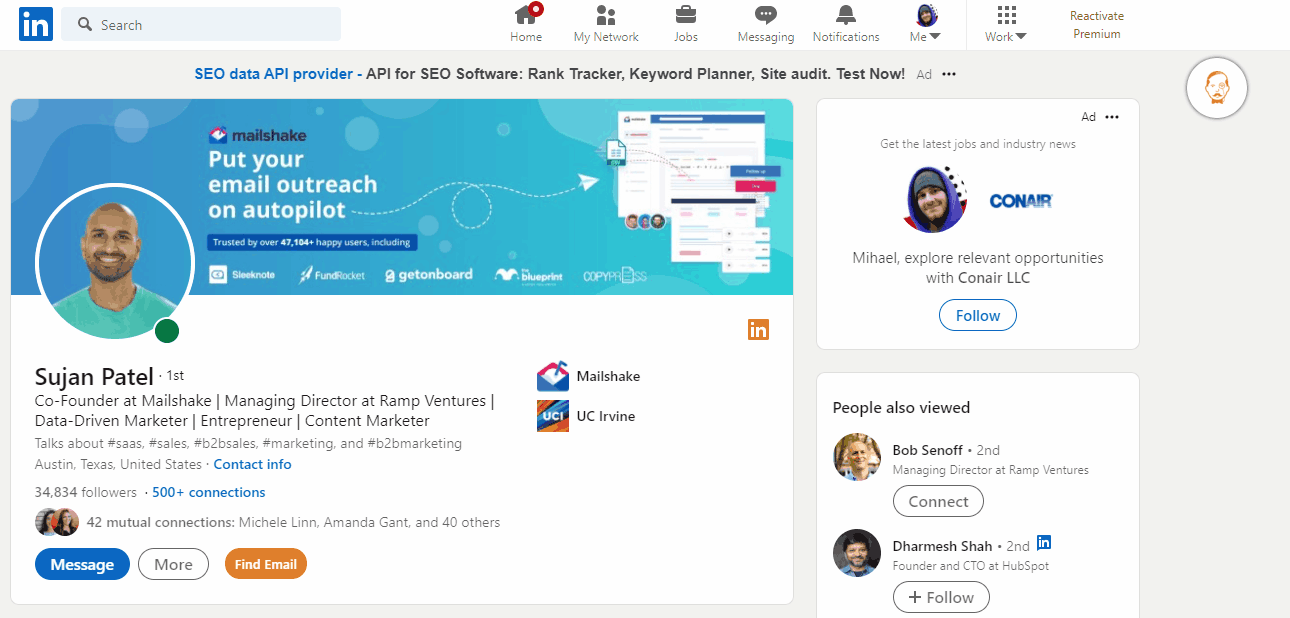Click the UC Irvine logo icon
Screen dimensions: 1290x618
pyautogui.click(x=553, y=416)
